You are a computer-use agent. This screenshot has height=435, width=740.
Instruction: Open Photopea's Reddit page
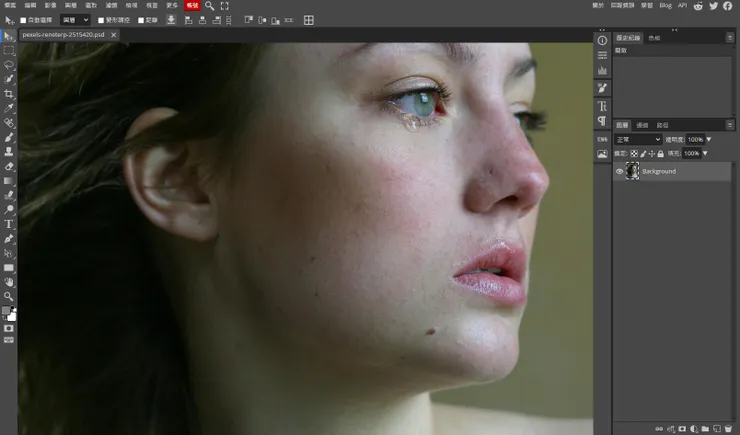click(698, 6)
